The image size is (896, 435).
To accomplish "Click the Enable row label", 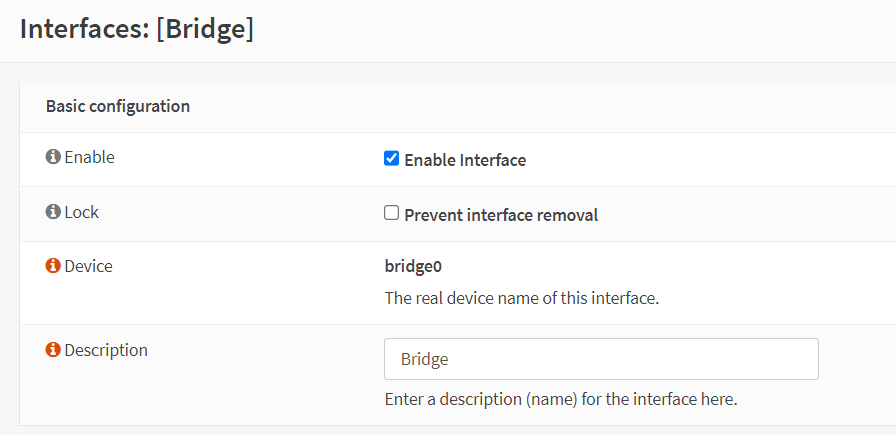I will [x=89, y=158].
